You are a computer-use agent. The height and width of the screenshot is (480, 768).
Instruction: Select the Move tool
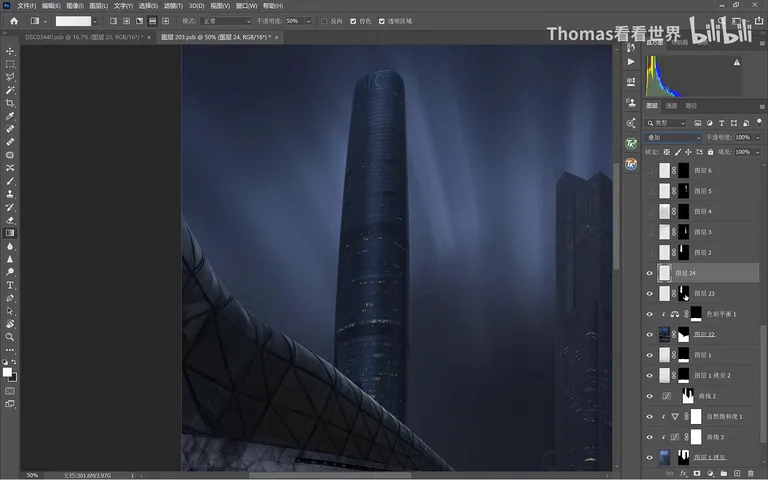pyautogui.click(x=10, y=51)
